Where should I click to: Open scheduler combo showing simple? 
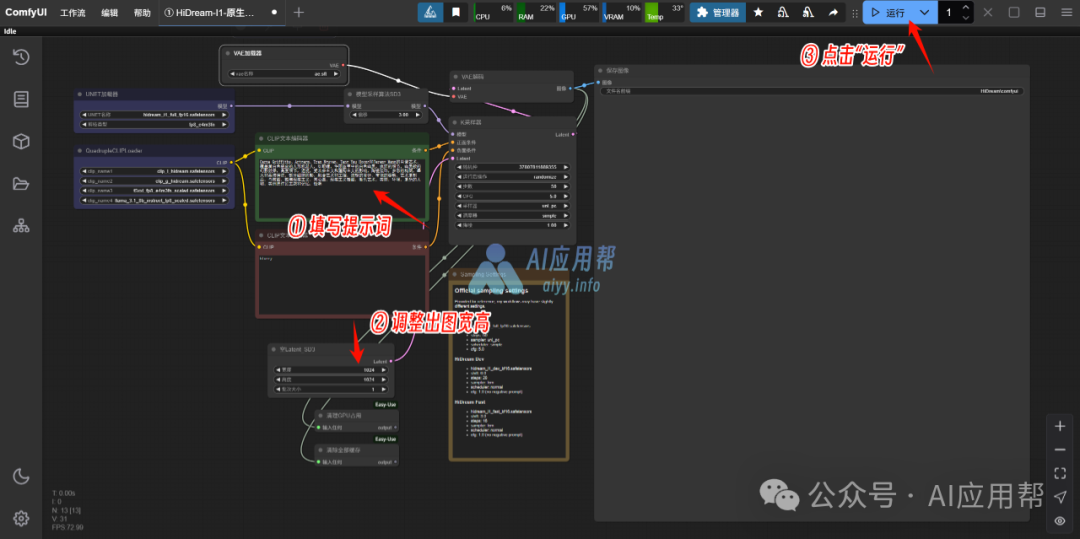[x=512, y=215]
